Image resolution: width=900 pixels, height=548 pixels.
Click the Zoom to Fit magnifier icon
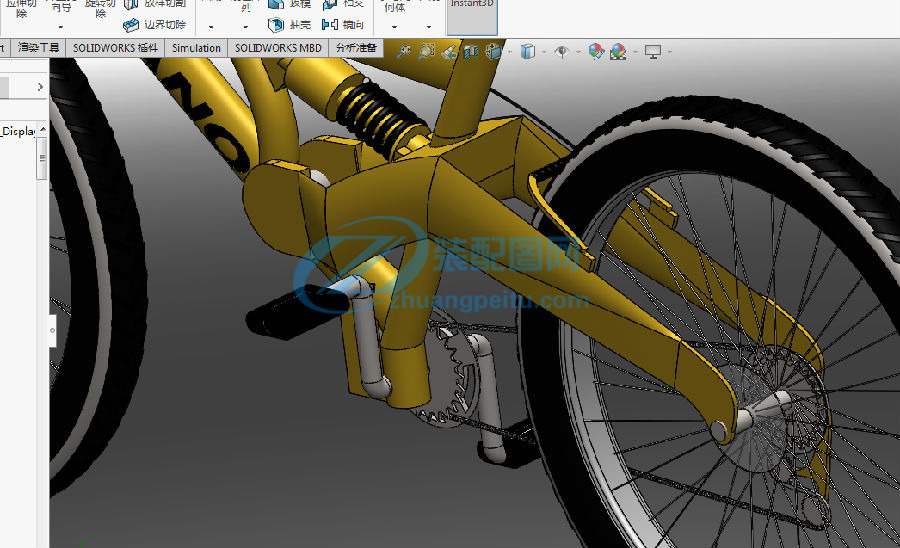[404, 52]
